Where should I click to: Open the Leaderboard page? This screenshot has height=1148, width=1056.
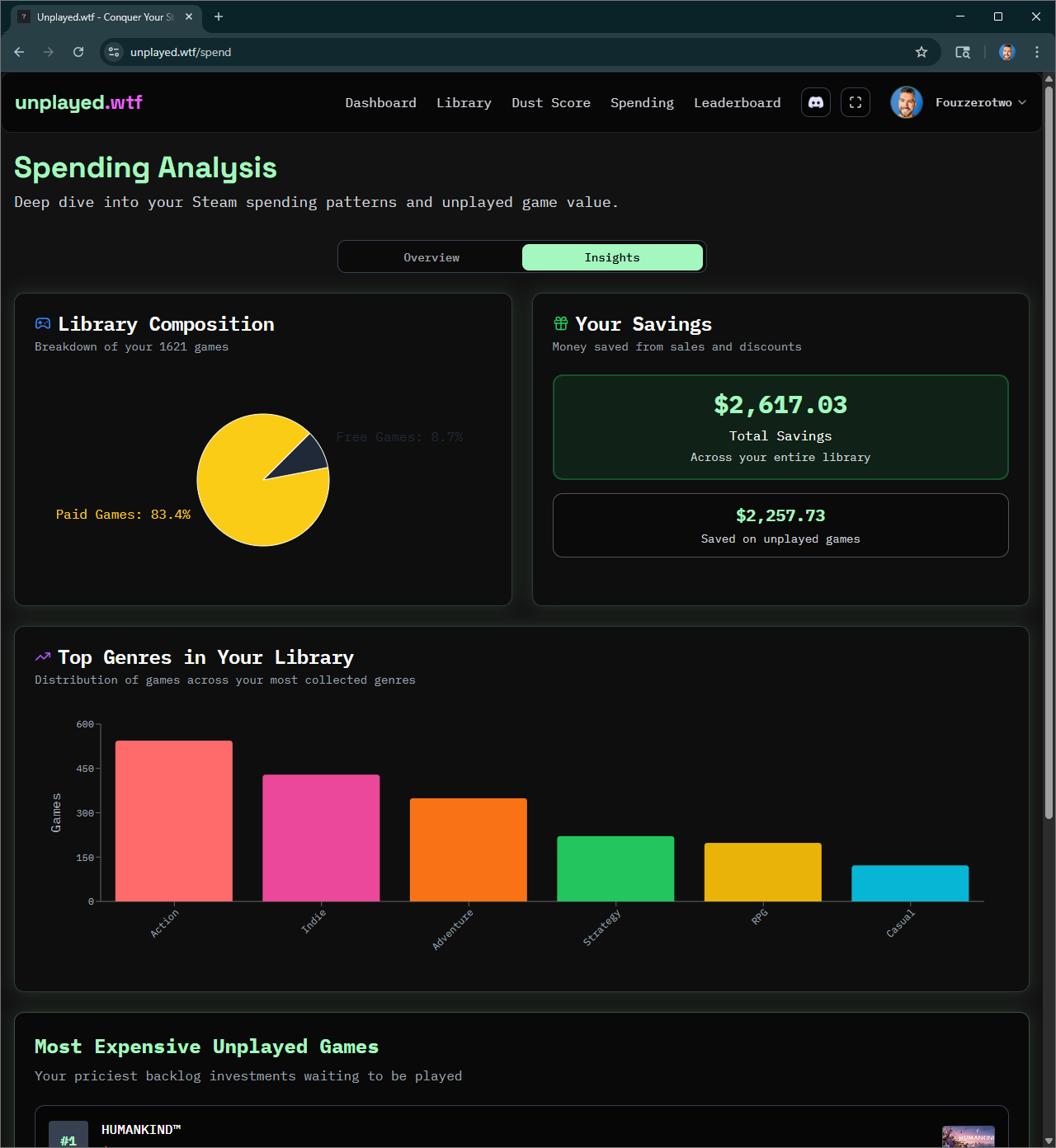(x=737, y=102)
